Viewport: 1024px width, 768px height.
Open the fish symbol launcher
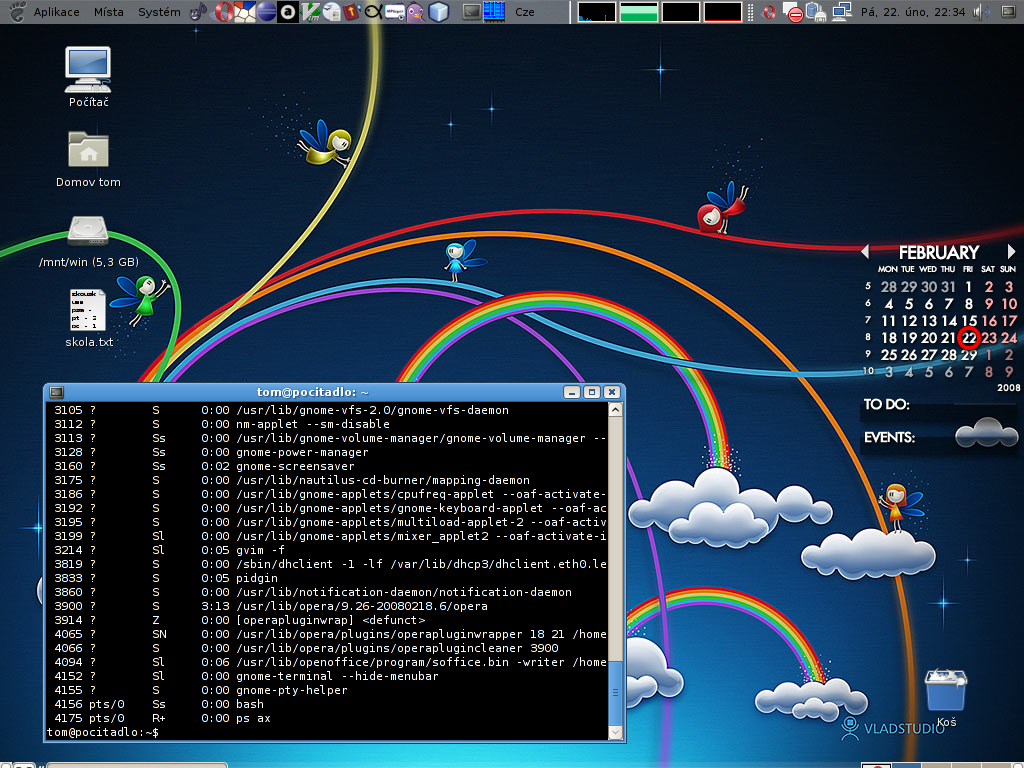(374, 12)
